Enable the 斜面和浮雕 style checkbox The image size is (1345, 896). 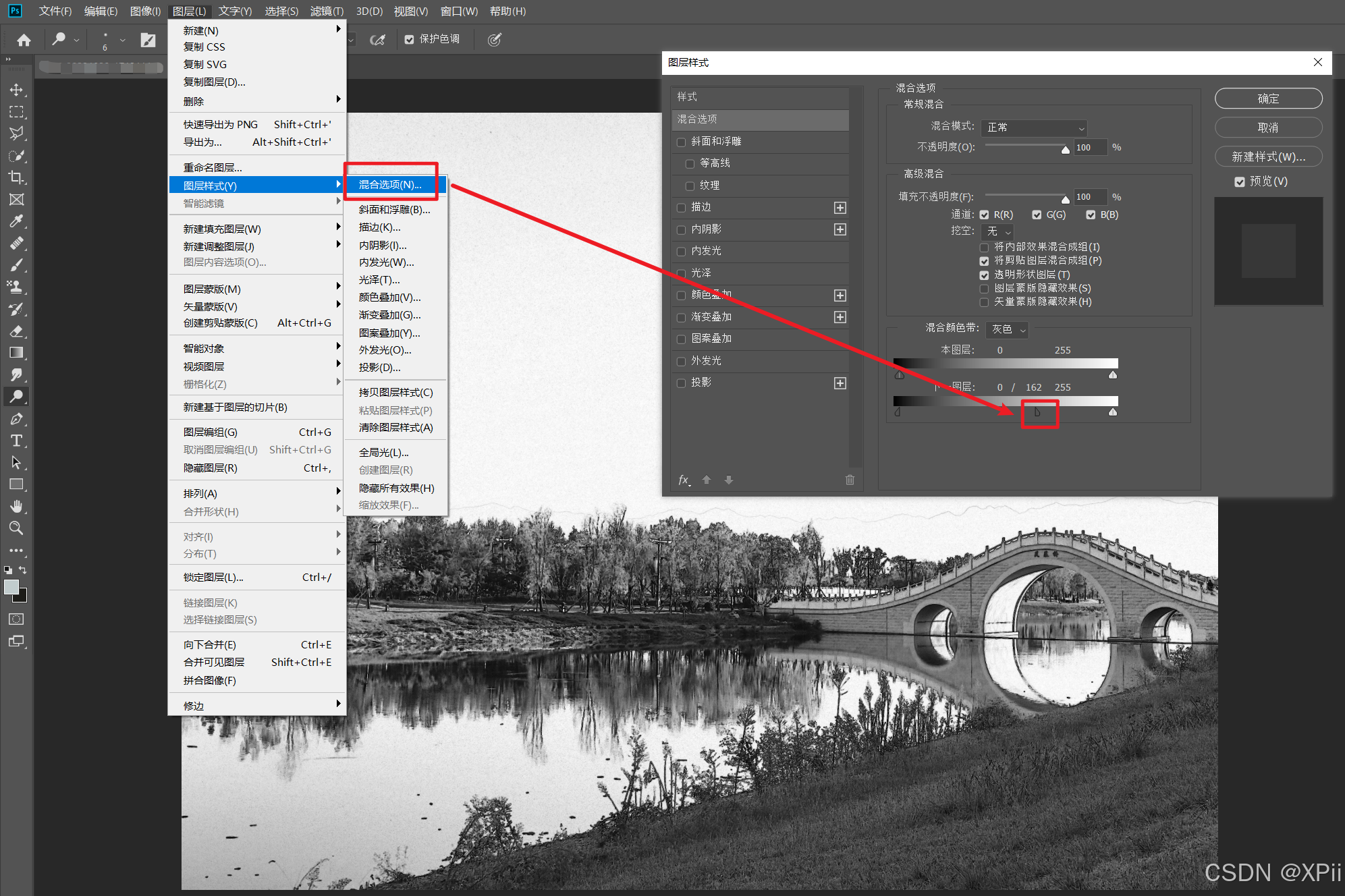pyautogui.click(x=681, y=142)
